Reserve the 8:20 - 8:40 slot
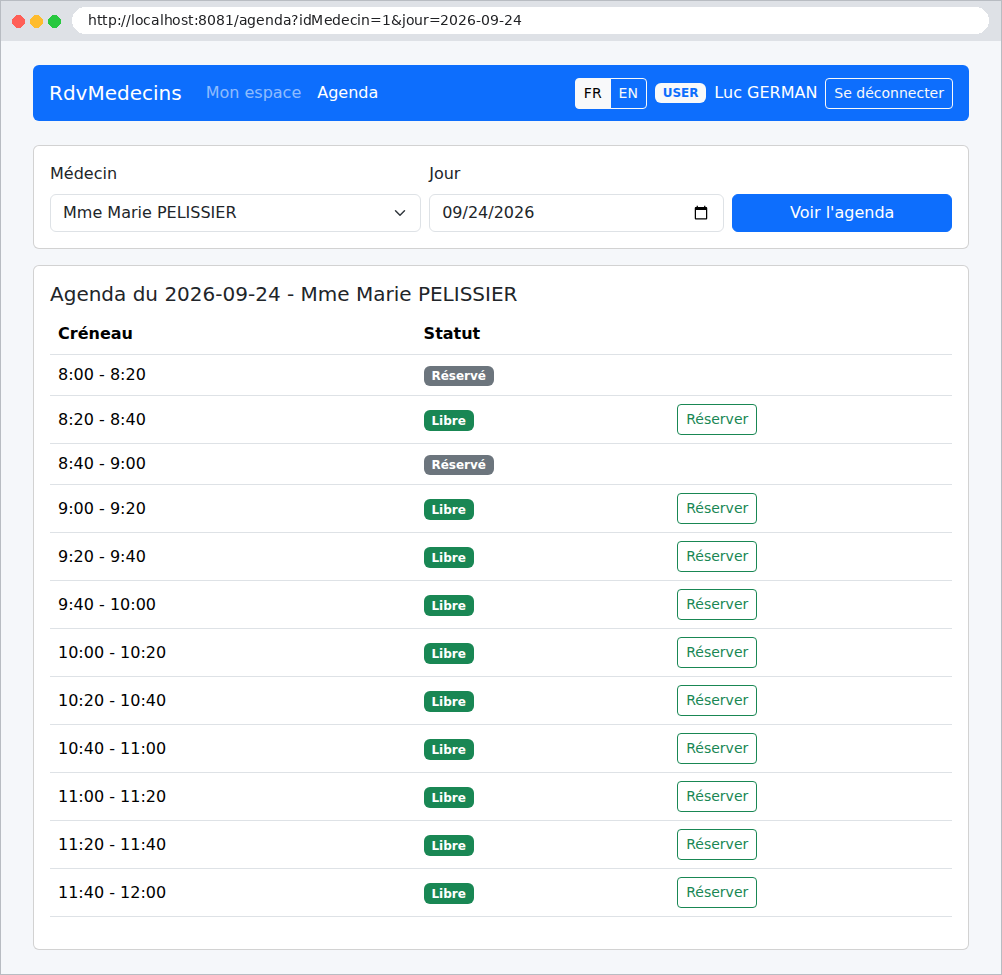 (x=717, y=419)
